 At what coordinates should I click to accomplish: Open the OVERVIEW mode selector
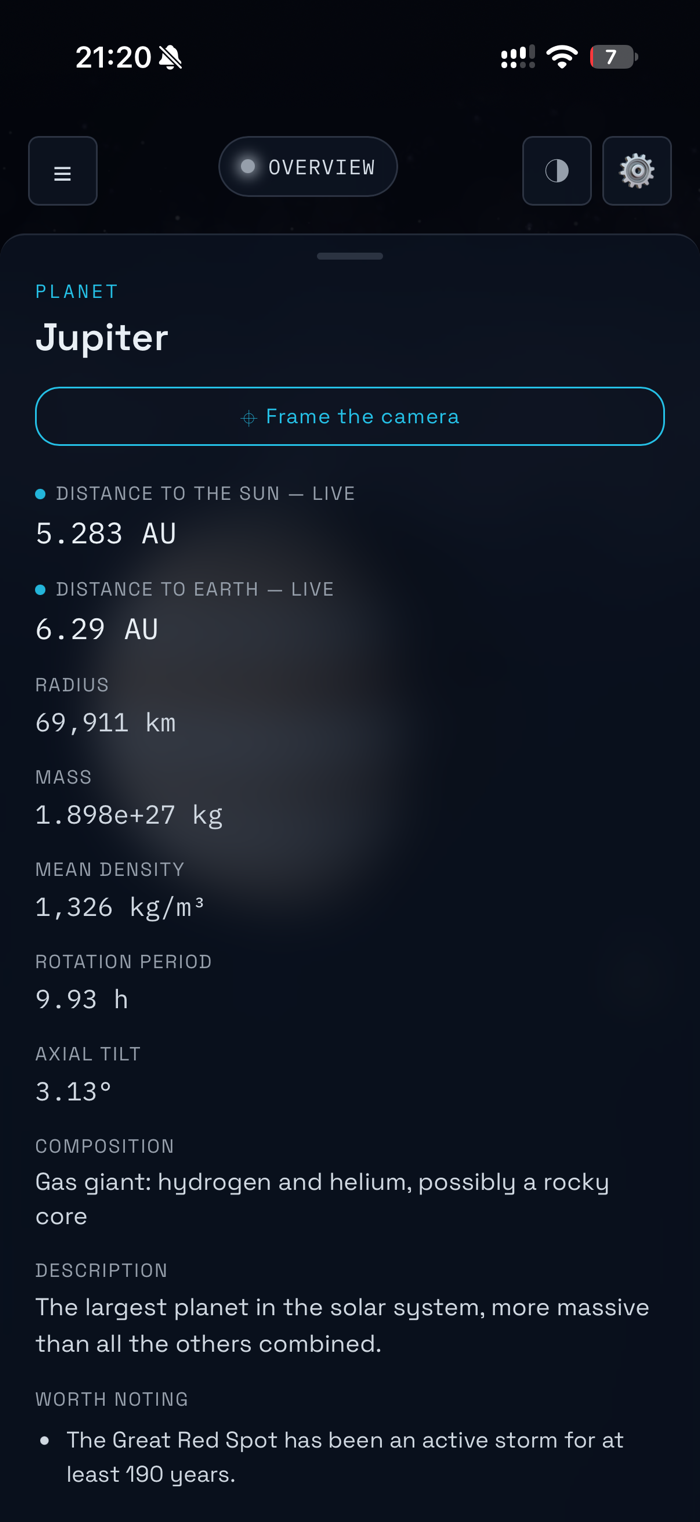tap(308, 167)
